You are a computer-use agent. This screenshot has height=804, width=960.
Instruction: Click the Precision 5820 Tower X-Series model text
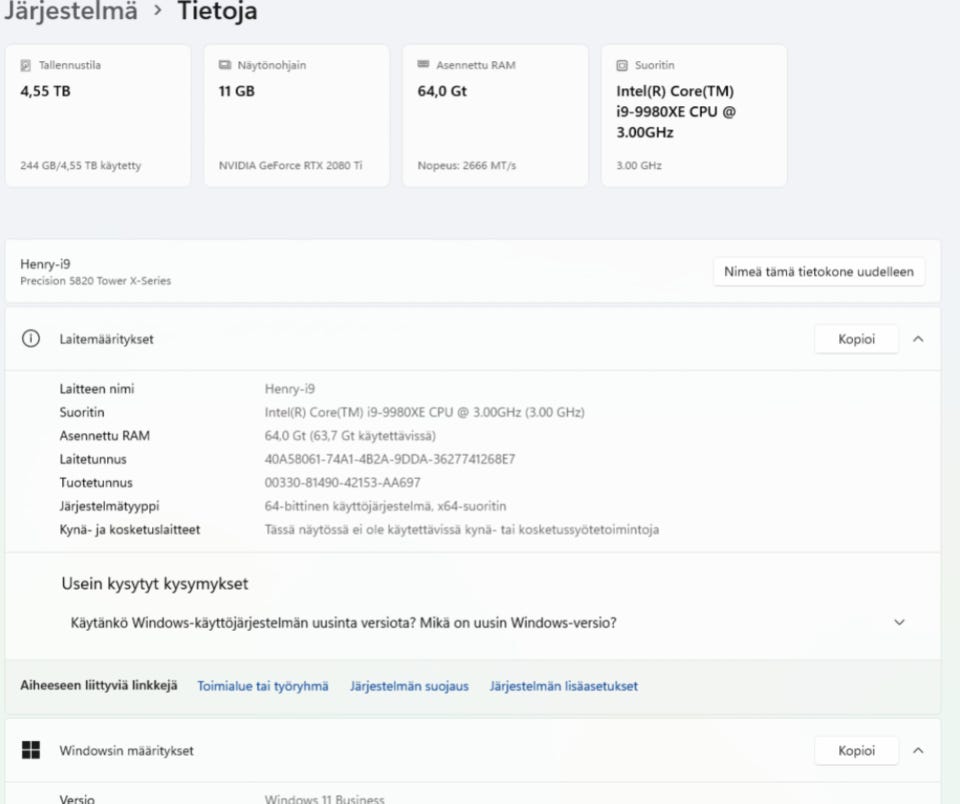pos(96,280)
